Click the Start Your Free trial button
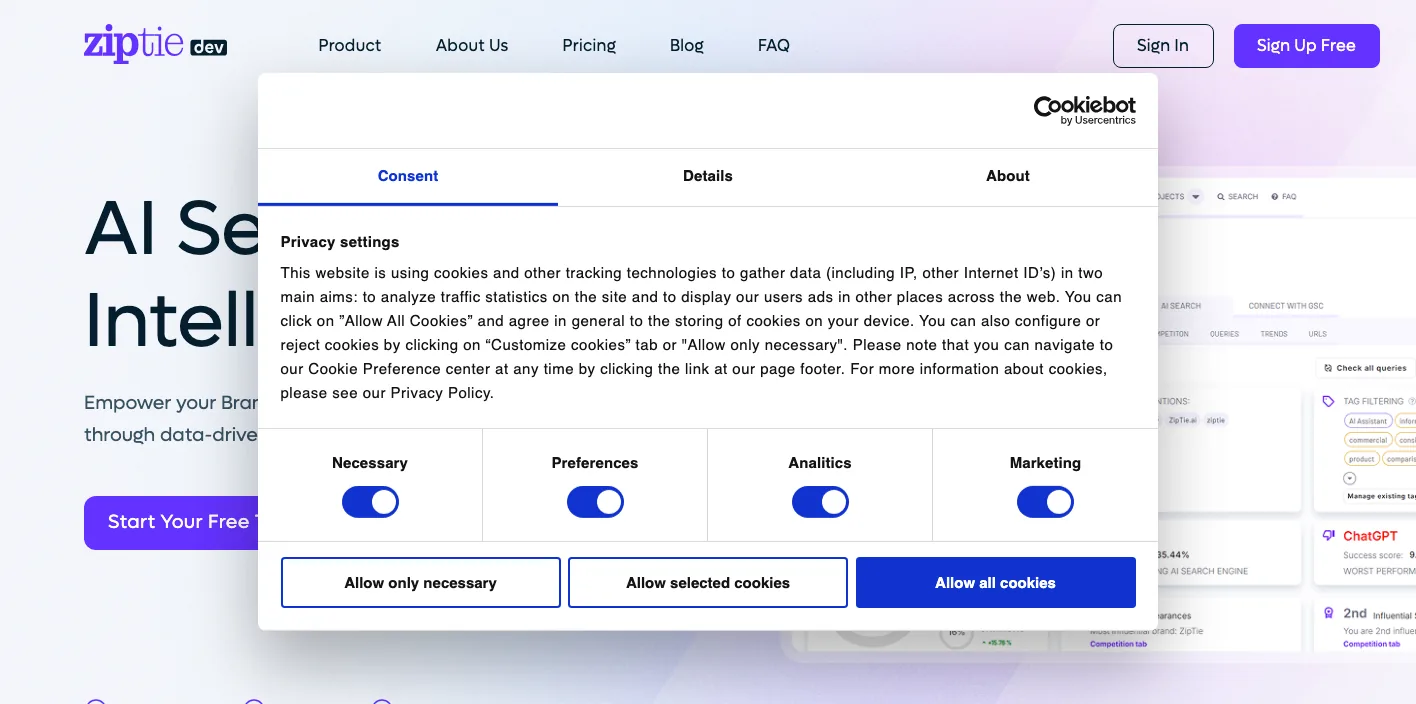Viewport: 1416px width, 704px height. (x=171, y=522)
